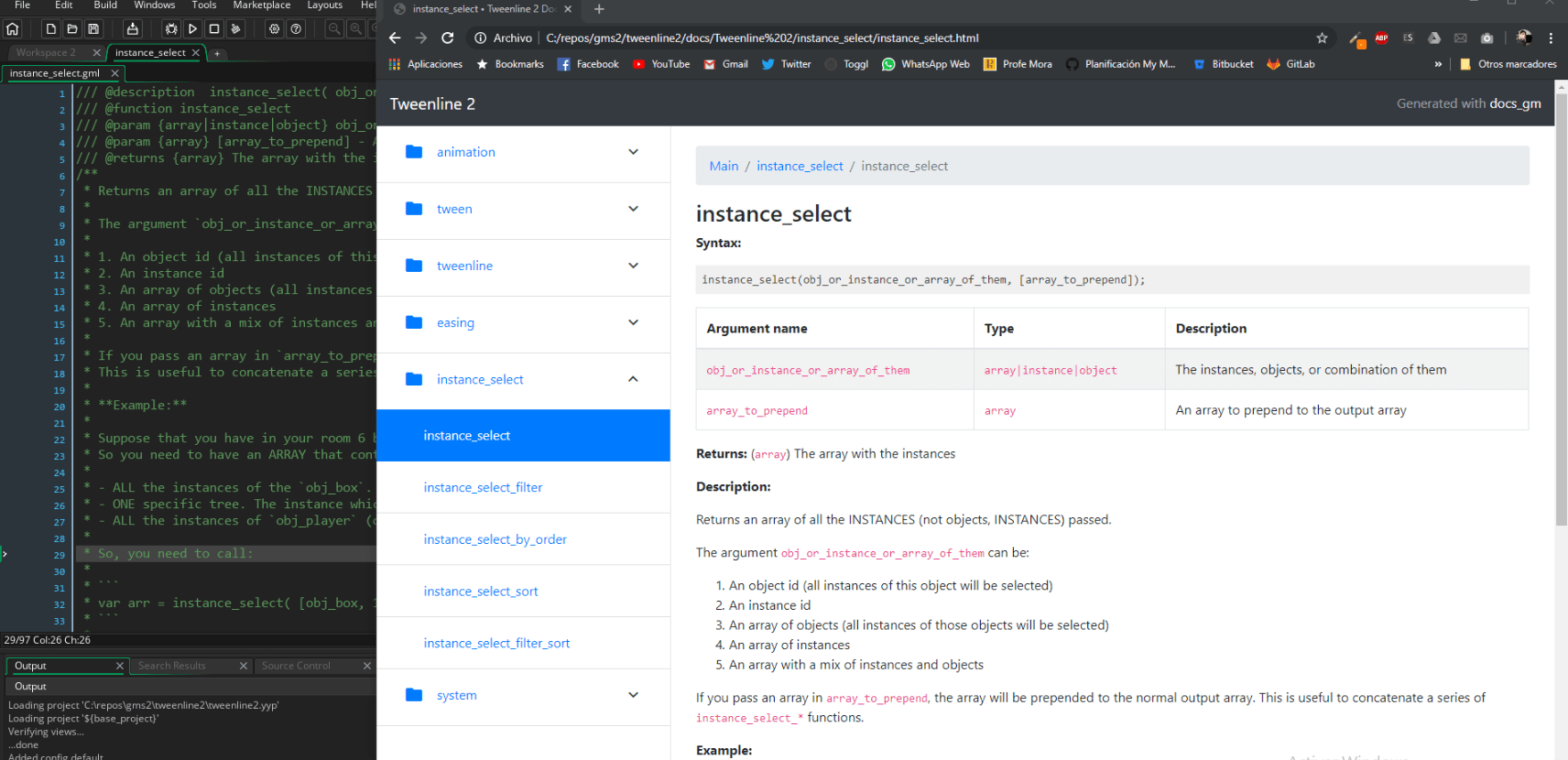Open the docs_gm generator link

coord(1515,103)
